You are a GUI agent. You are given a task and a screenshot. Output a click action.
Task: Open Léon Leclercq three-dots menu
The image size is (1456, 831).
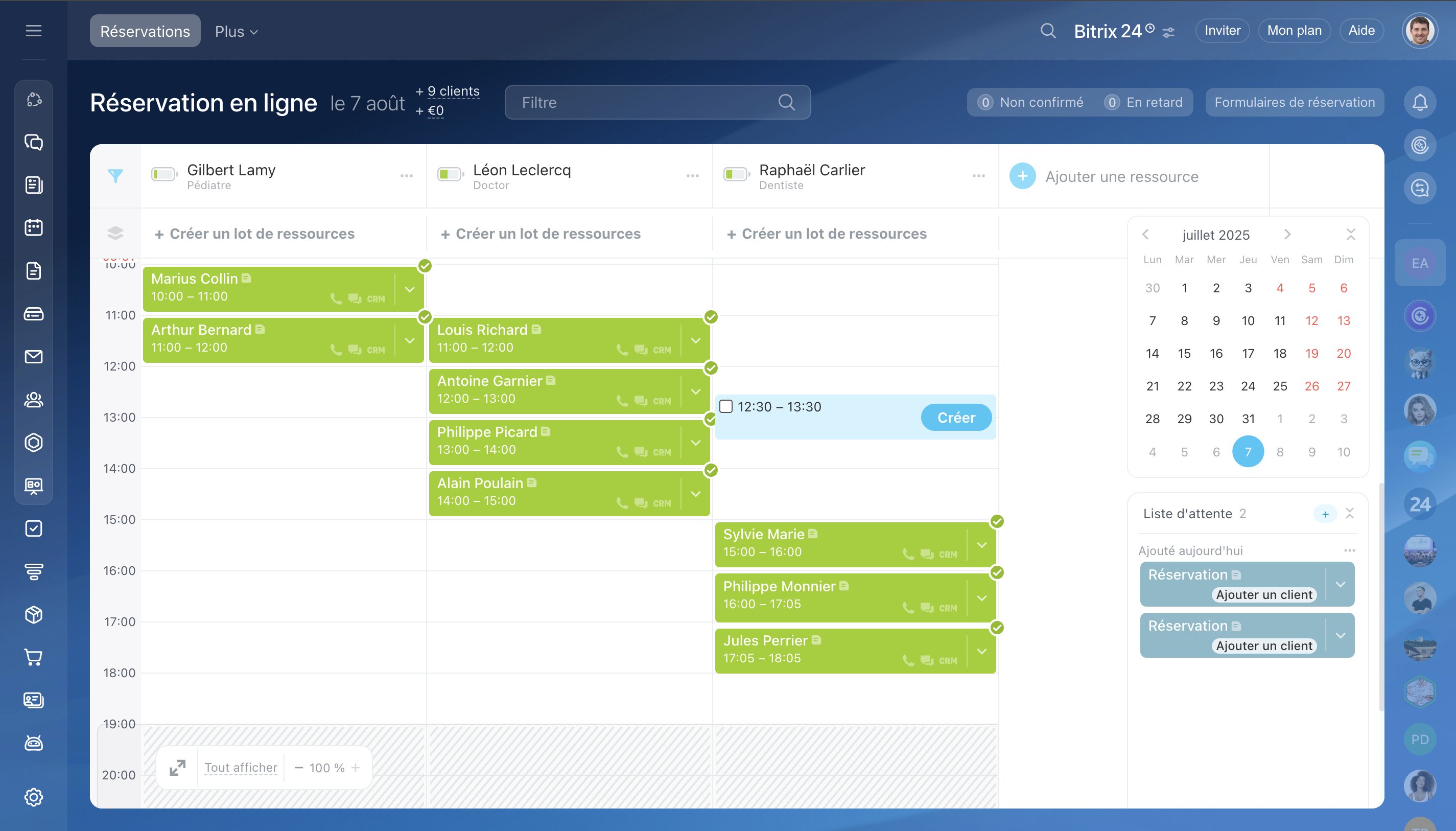pos(692,176)
